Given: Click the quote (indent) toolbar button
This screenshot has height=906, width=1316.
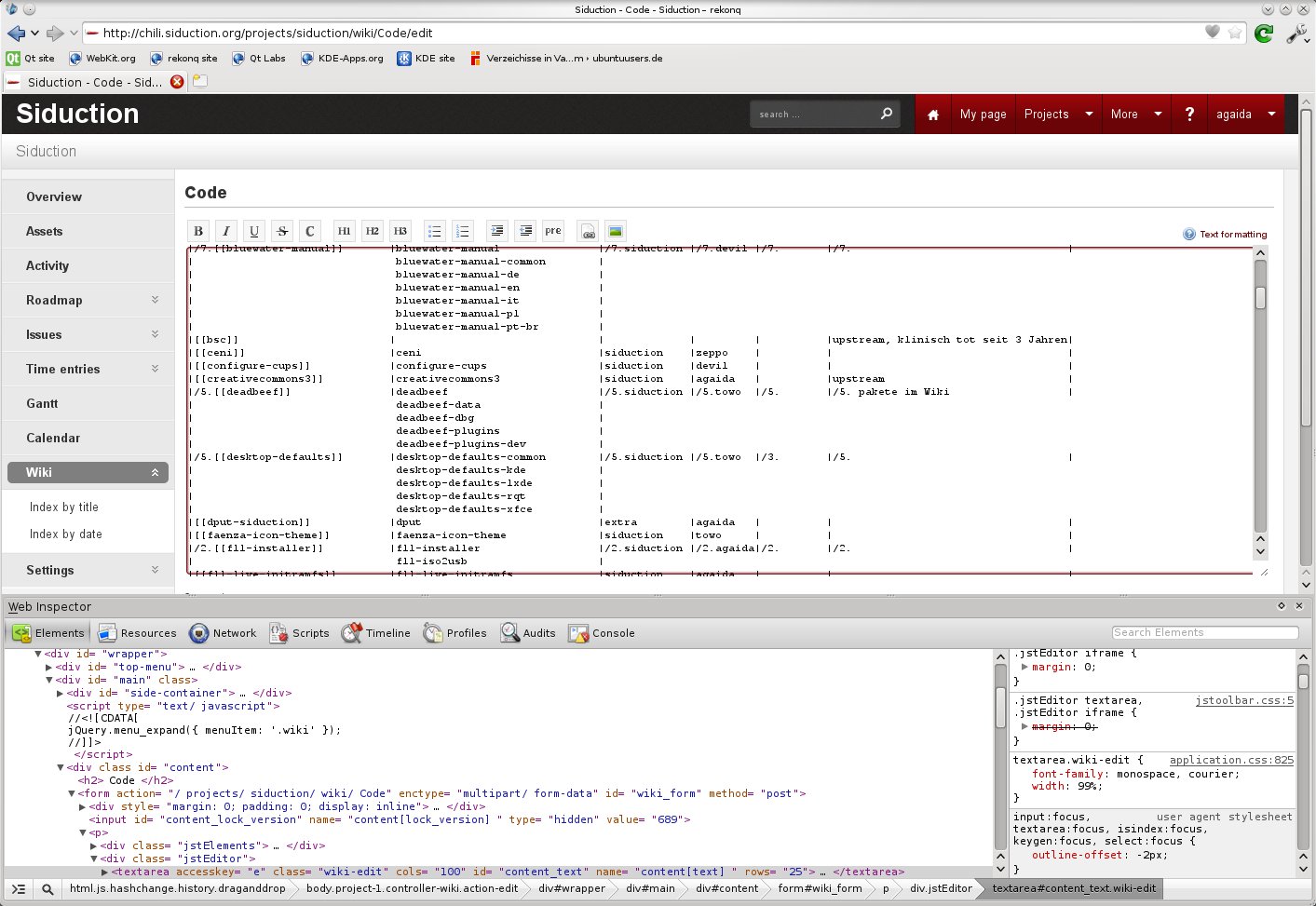Looking at the screenshot, I should (x=497, y=231).
